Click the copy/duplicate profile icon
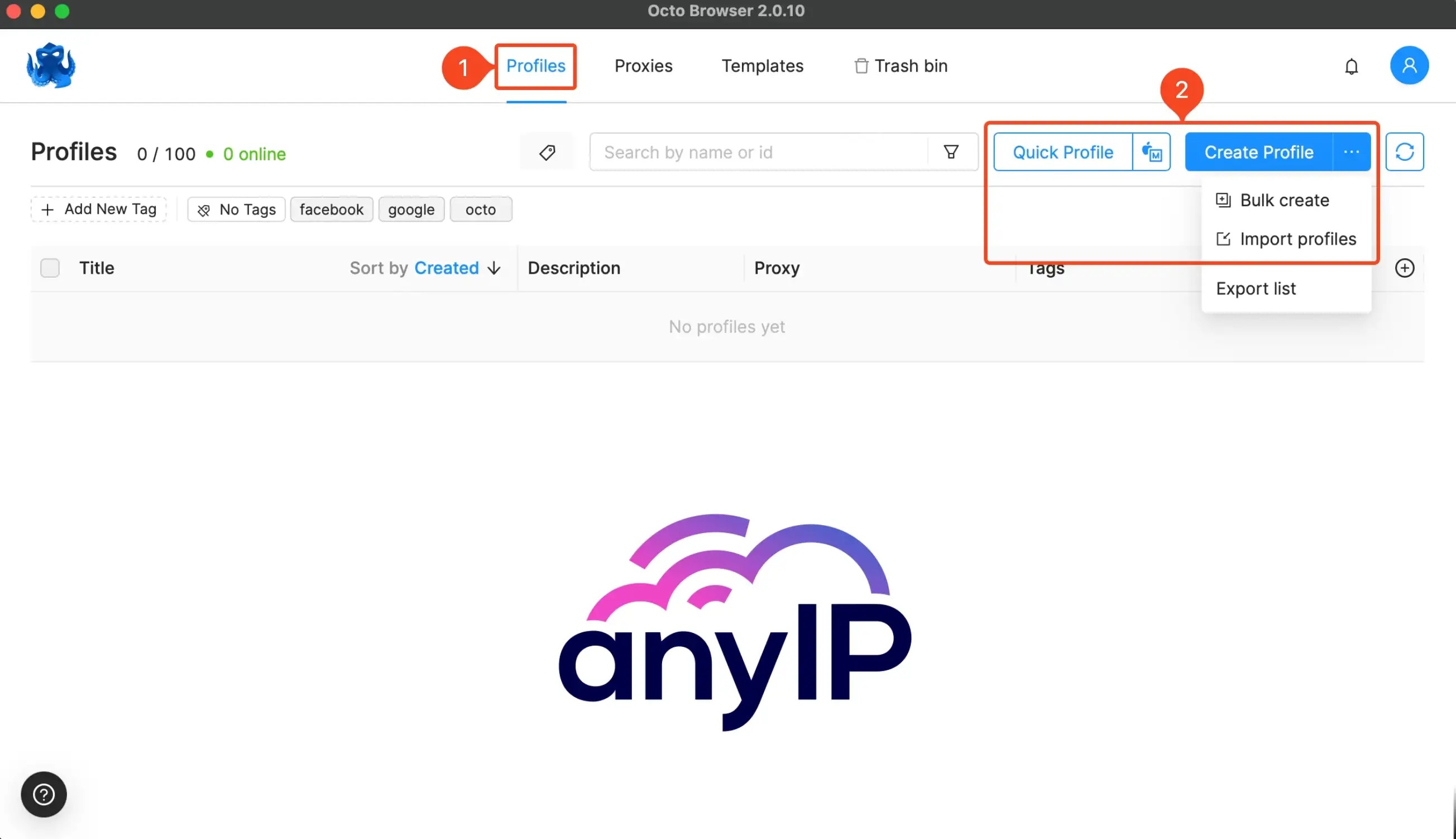The width and height of the screenshot is (1456, 839). coord(1151,152)
